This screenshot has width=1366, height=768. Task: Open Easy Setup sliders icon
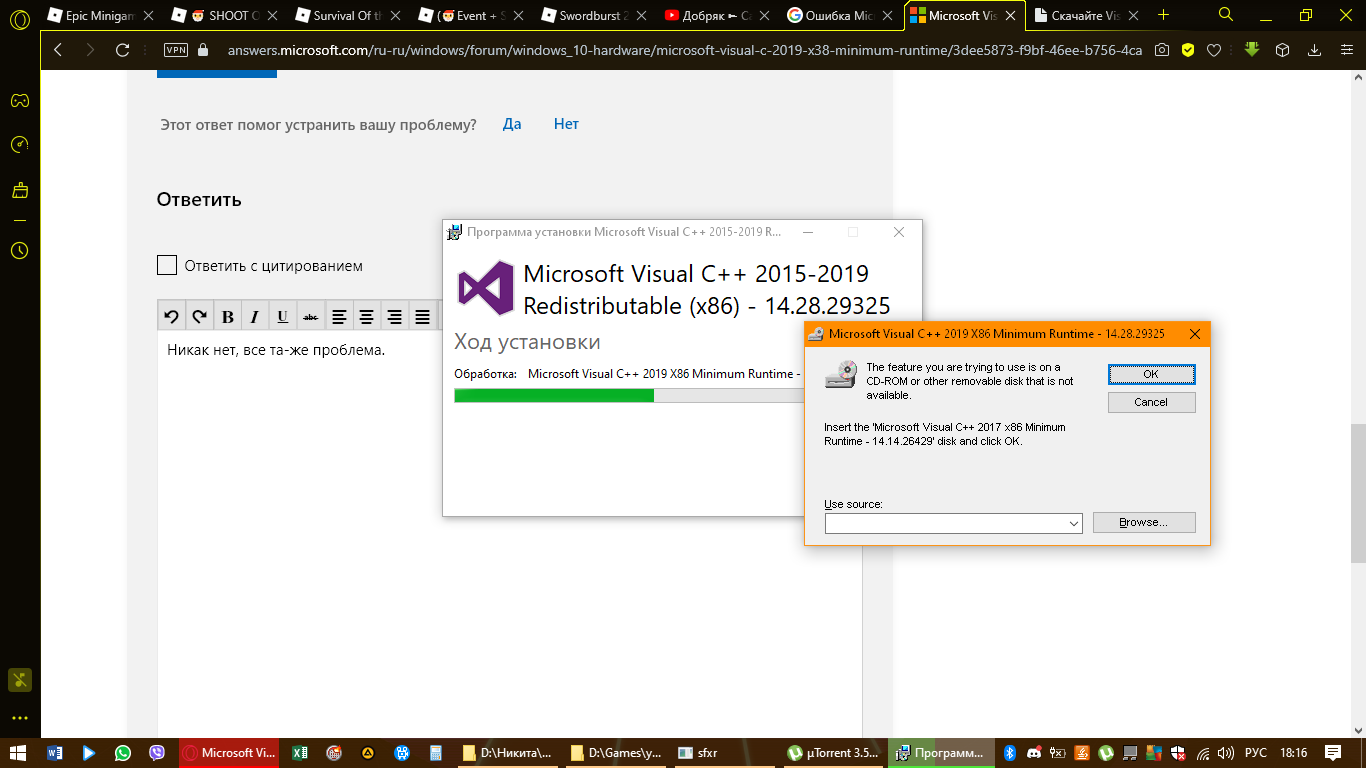pos(1345,50)
